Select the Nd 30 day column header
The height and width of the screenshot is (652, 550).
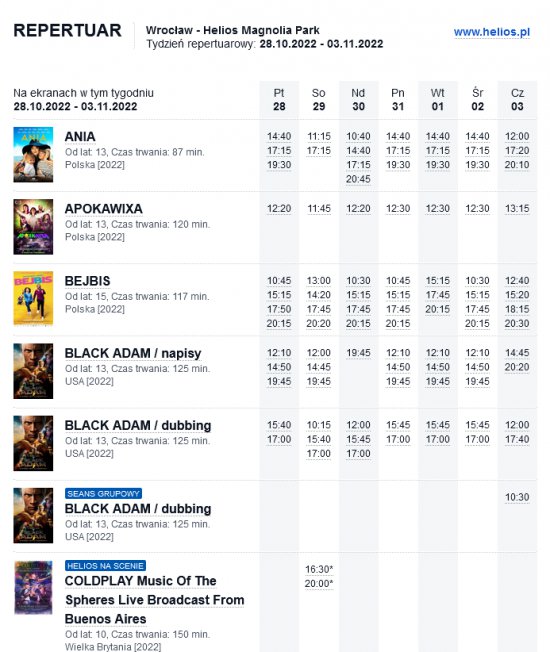(358, 100)
